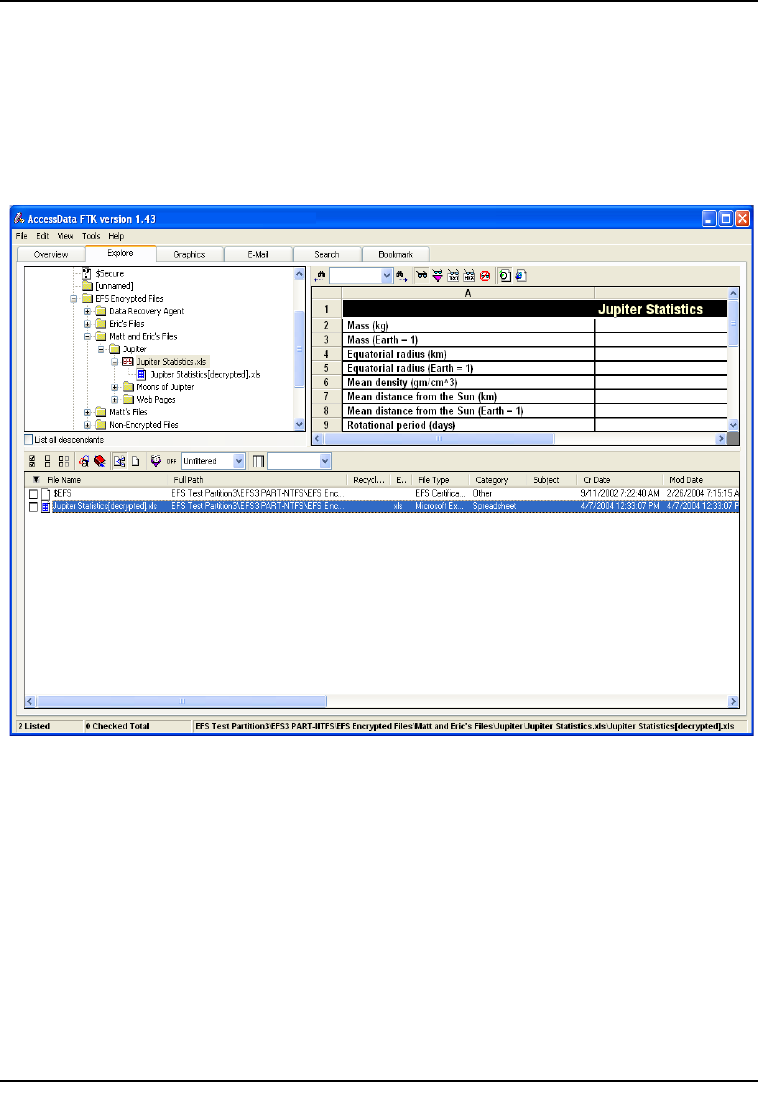The width and height of the screenshot is (758, 1117).
Task: Collapse the Jupiter folder
Action: pos(100,350)
